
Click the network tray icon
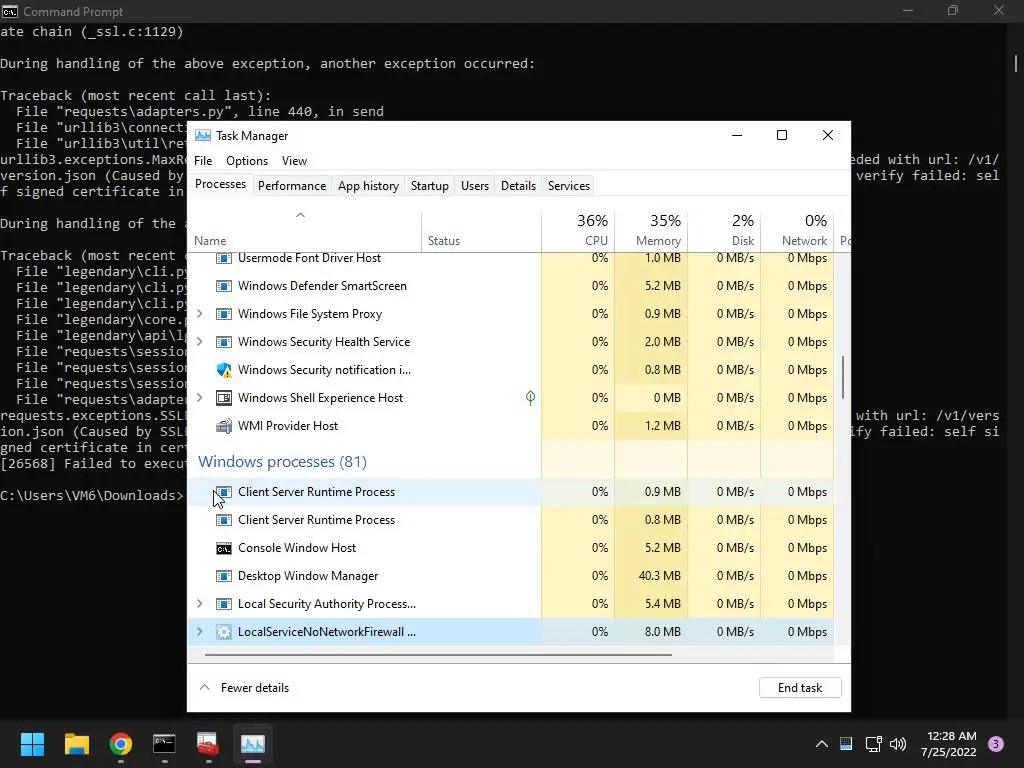point(873,744)
